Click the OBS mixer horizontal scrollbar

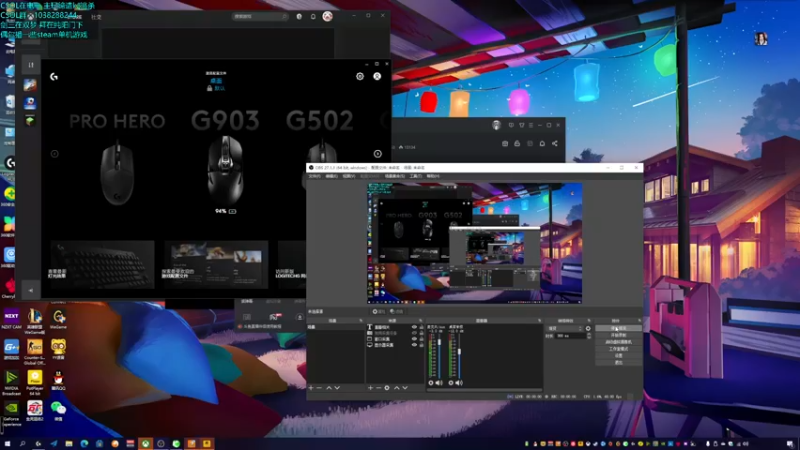485,390
